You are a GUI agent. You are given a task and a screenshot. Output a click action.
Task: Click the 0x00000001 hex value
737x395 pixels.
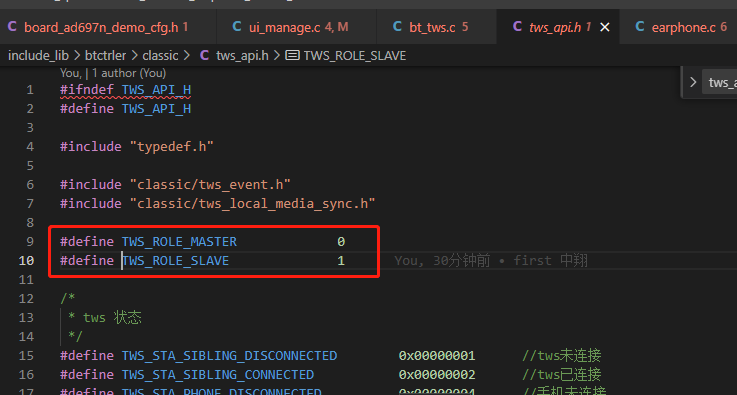pyautogui.click(x=437, y=356)
